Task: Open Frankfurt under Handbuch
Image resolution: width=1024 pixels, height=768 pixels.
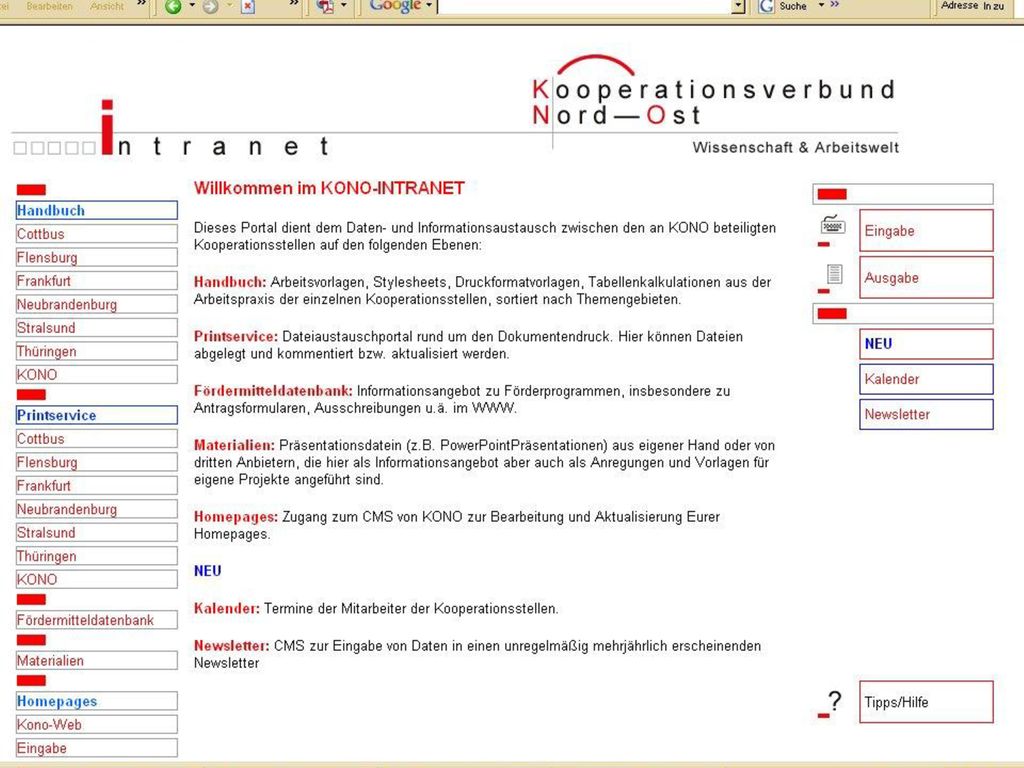Action: pos(97,281)
